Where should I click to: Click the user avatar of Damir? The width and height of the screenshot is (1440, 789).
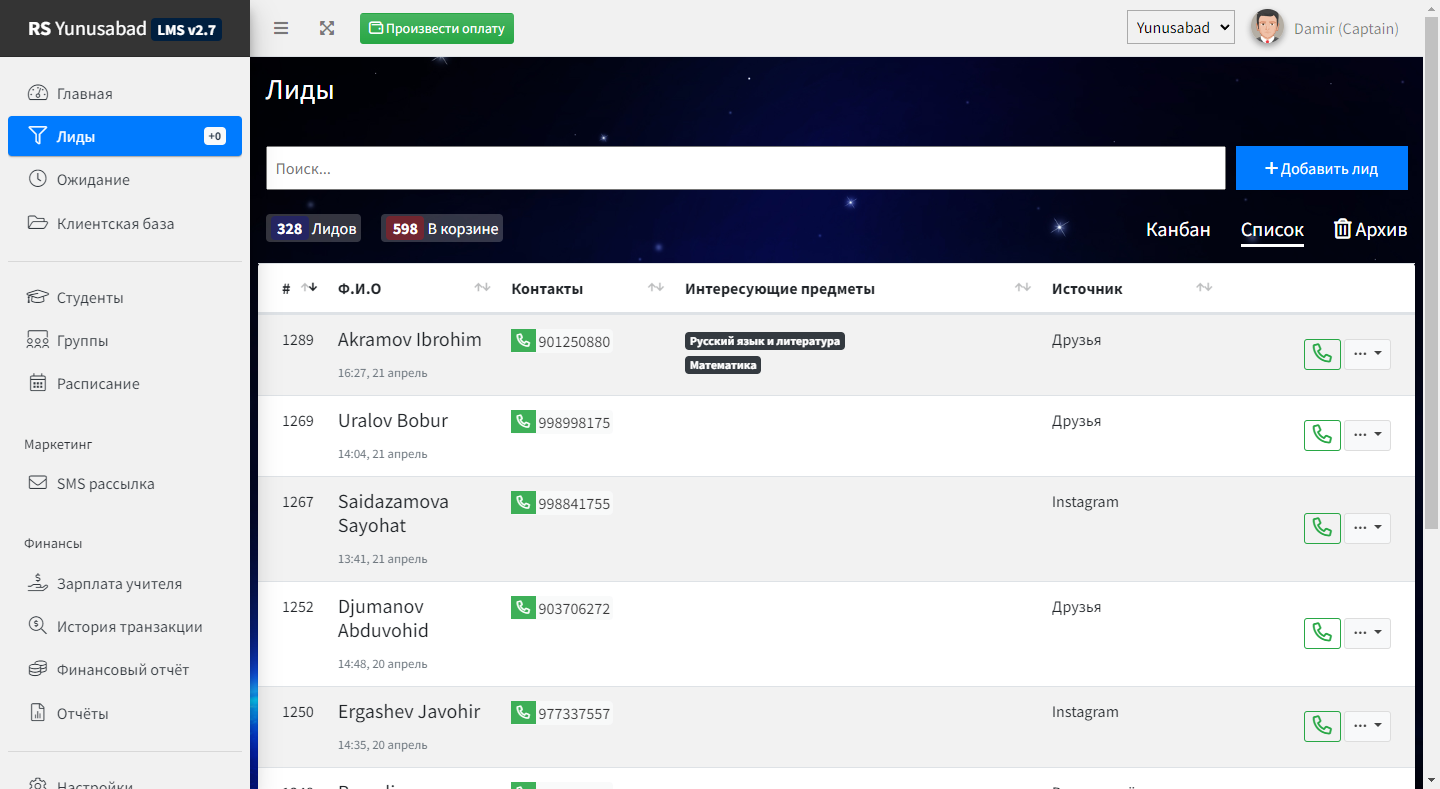click(1267, 28)
